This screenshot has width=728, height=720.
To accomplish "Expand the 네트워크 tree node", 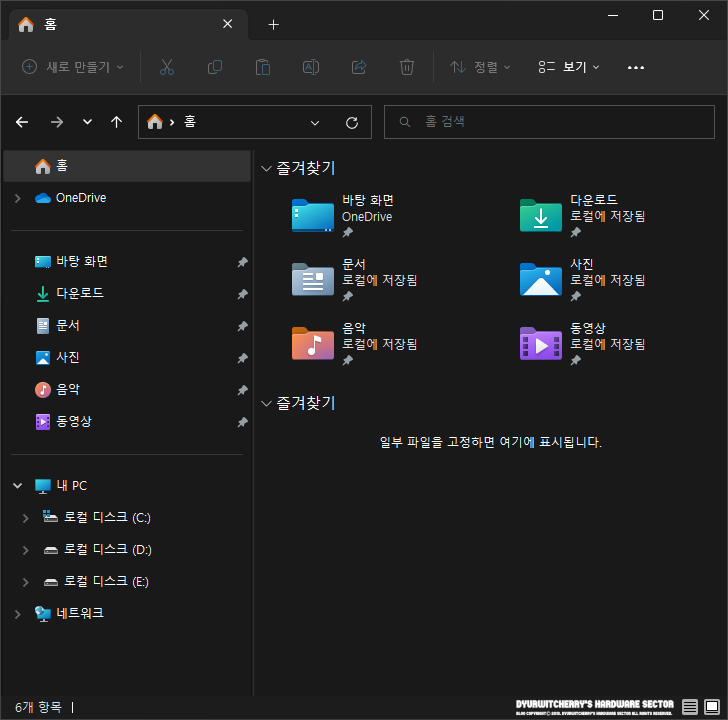I will [18, 614].
